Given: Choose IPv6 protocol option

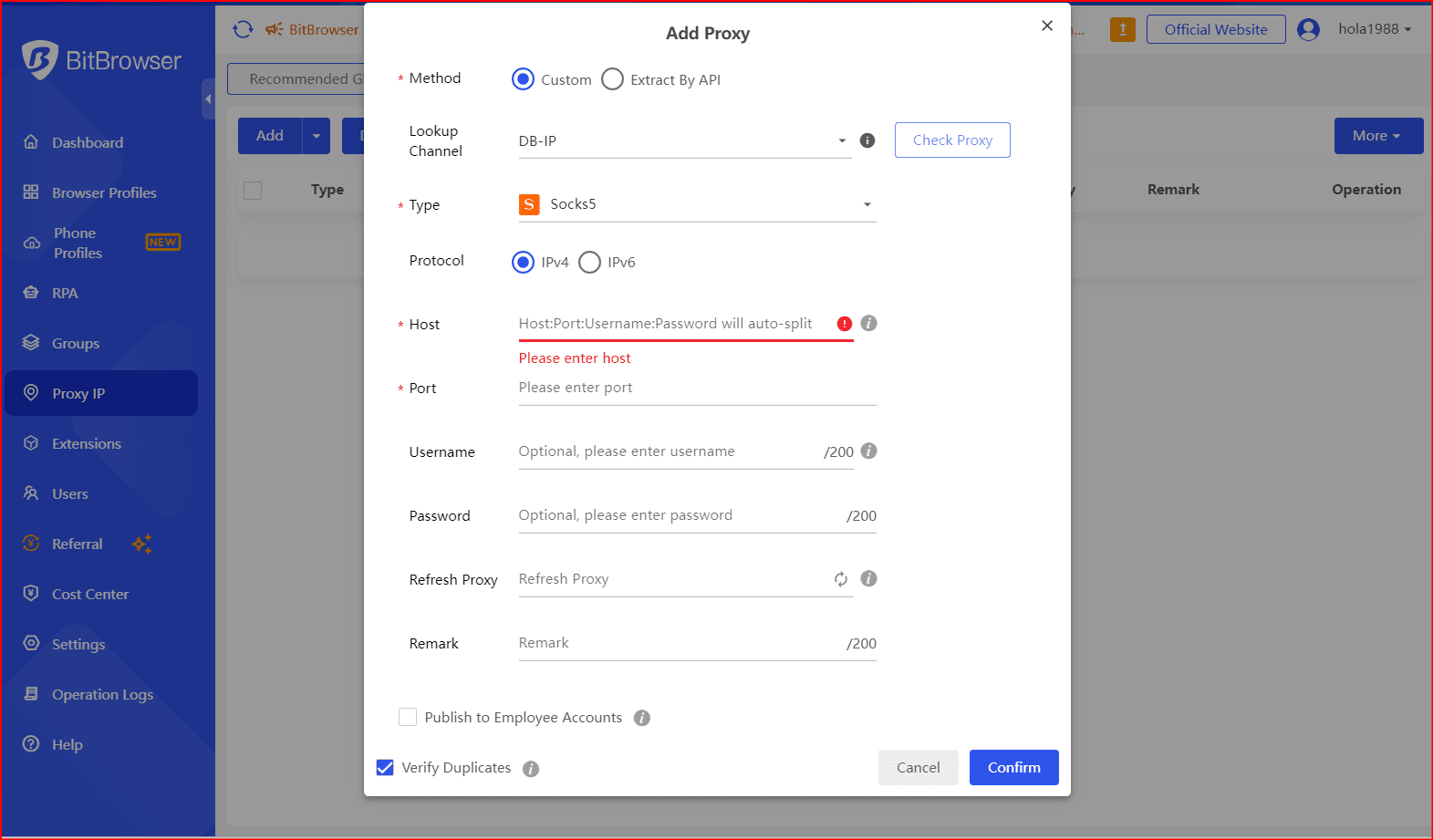Looking at the screenshot, I should [589, 262].
